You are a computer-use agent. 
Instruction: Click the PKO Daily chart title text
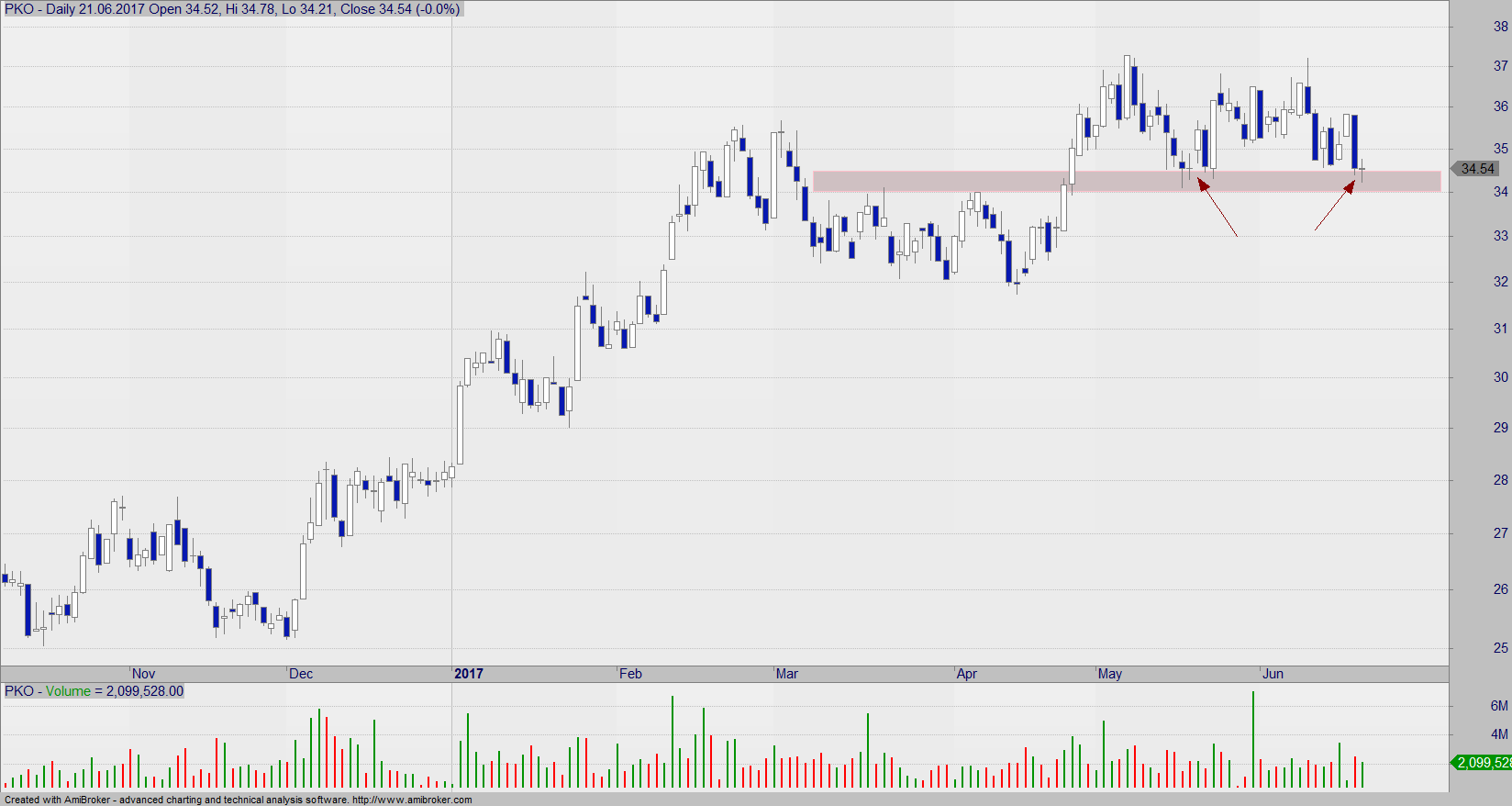click(232, 9)
